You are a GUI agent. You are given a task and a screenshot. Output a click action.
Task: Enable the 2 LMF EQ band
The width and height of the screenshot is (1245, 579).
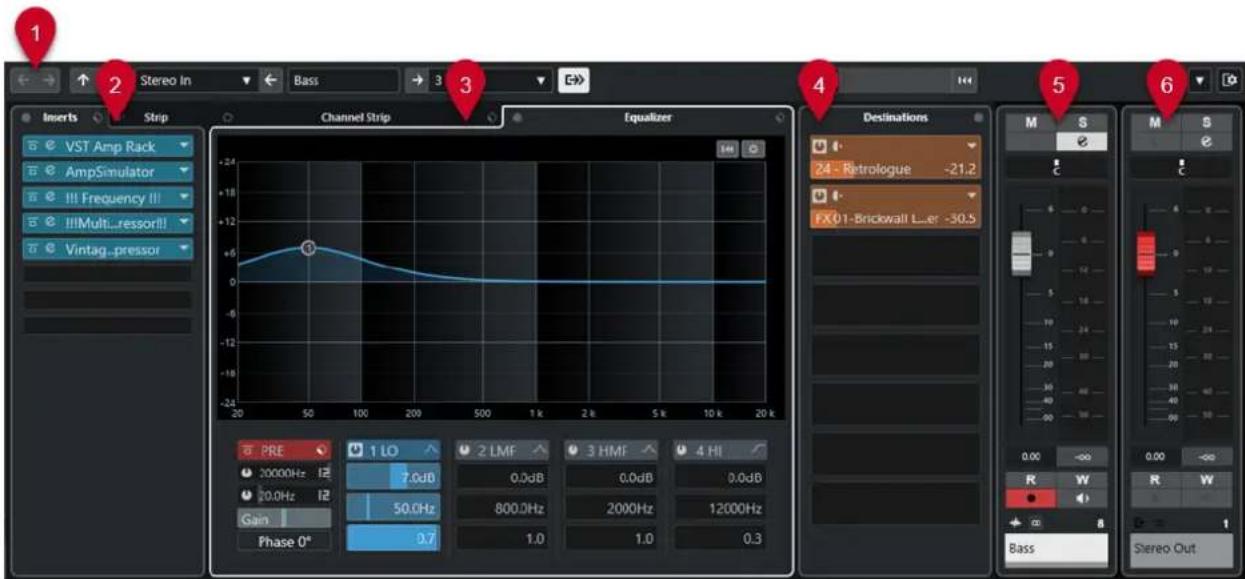pos(465,450)
